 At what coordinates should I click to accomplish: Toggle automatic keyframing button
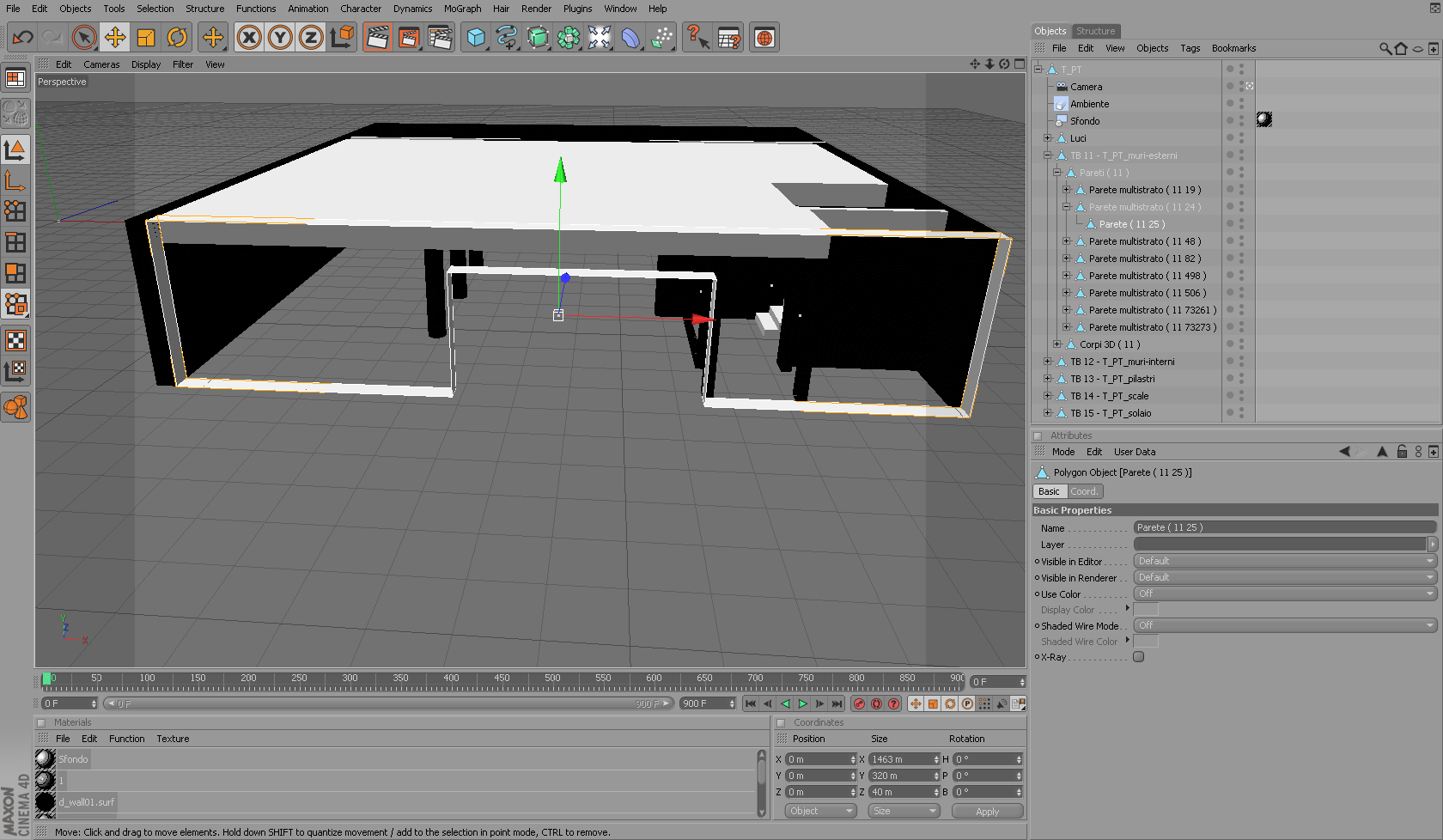coord(877,703)
